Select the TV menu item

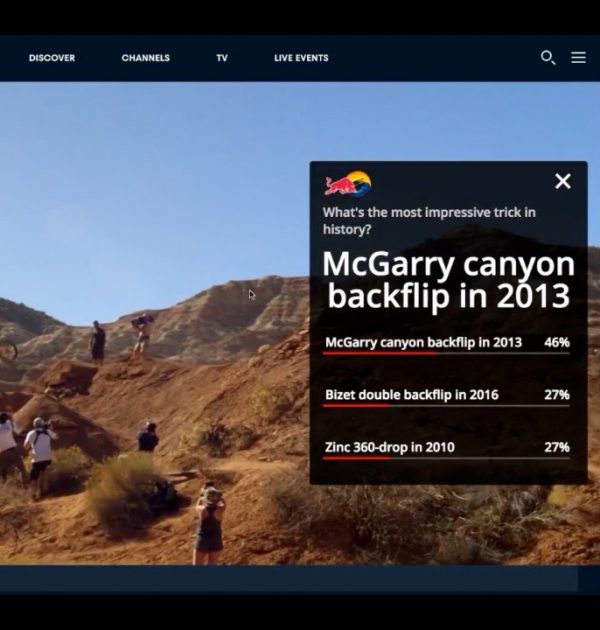[x=222, y=58]
